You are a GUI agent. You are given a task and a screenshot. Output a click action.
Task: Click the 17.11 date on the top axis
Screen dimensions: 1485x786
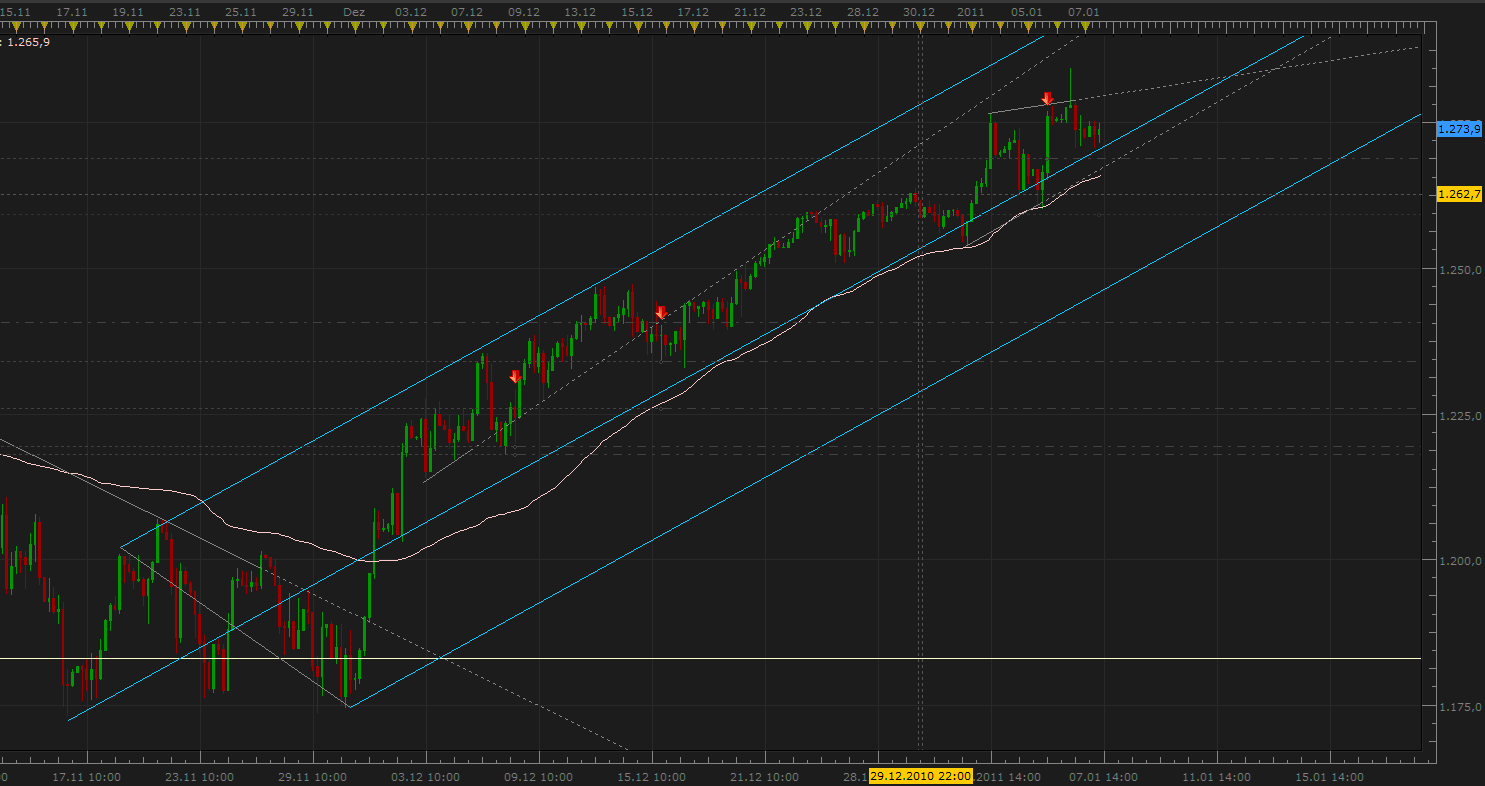tap(71, 11)
